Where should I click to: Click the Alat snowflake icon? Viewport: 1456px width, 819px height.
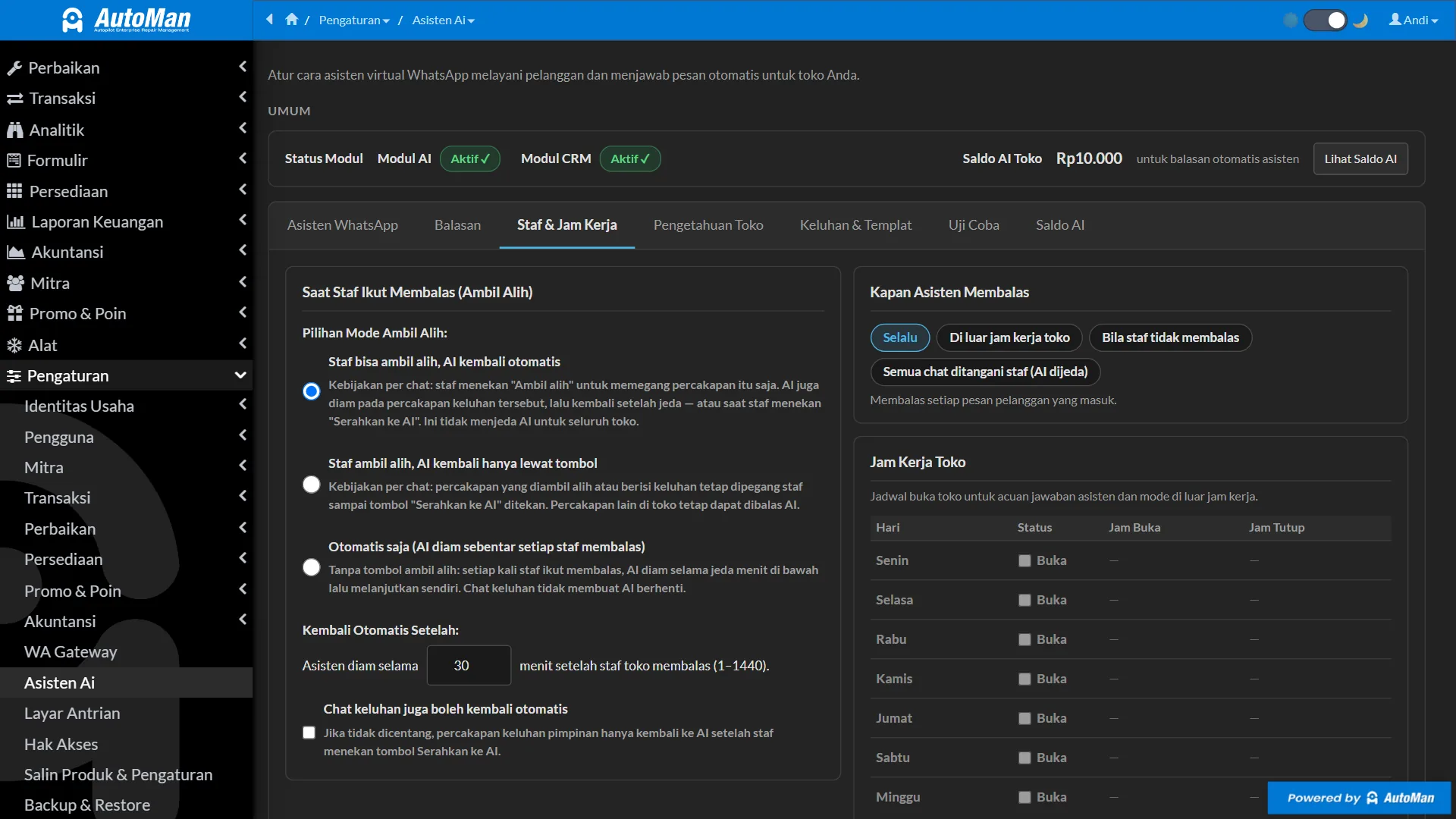pyautogui.click(x=14, y=345)
